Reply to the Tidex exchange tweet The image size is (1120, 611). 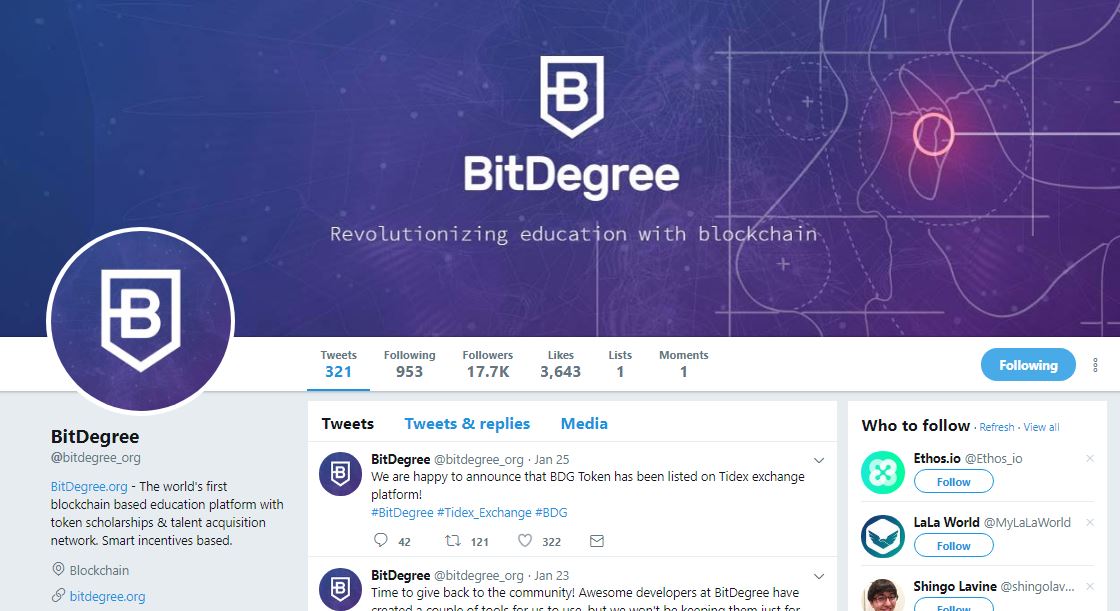(x=381, y=540)
